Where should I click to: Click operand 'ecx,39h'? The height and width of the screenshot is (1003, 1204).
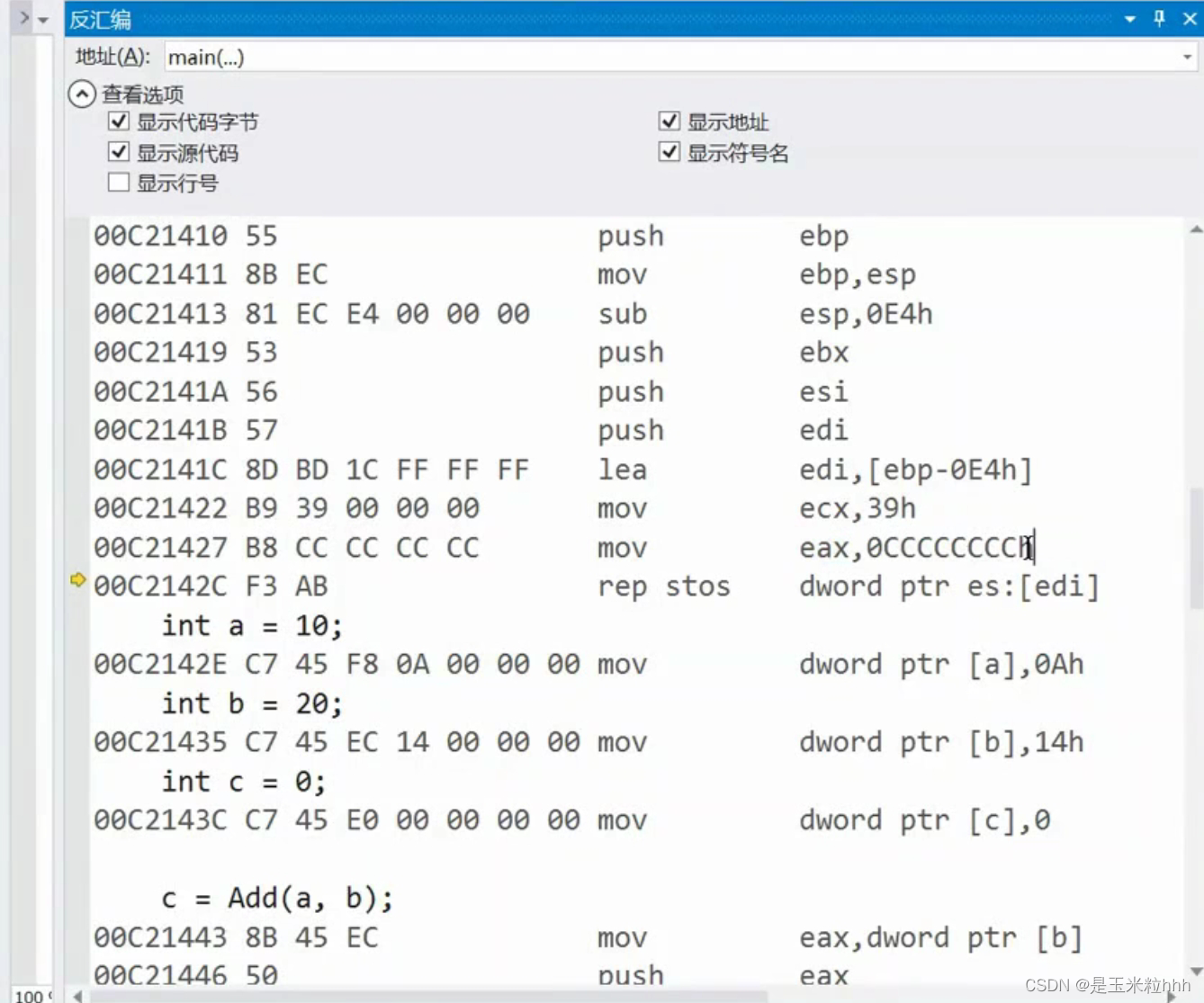click(858, 508)
